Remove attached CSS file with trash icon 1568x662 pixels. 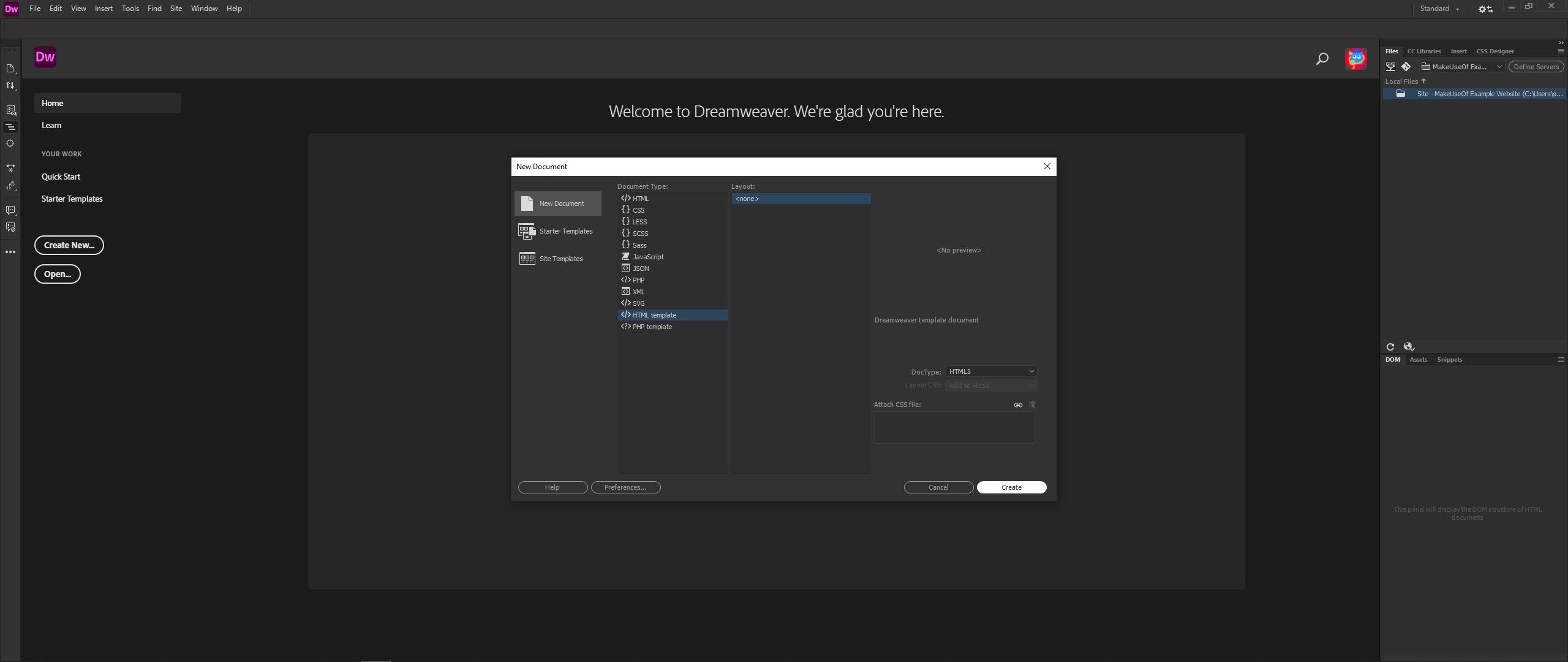click(1033, 405)
